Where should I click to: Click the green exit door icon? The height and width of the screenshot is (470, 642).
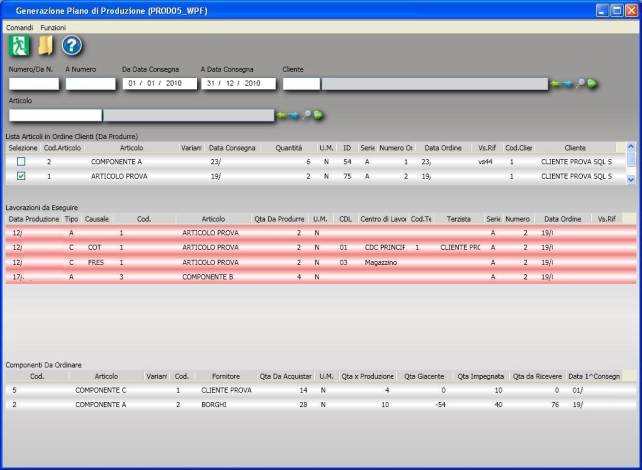pos(19,45)
